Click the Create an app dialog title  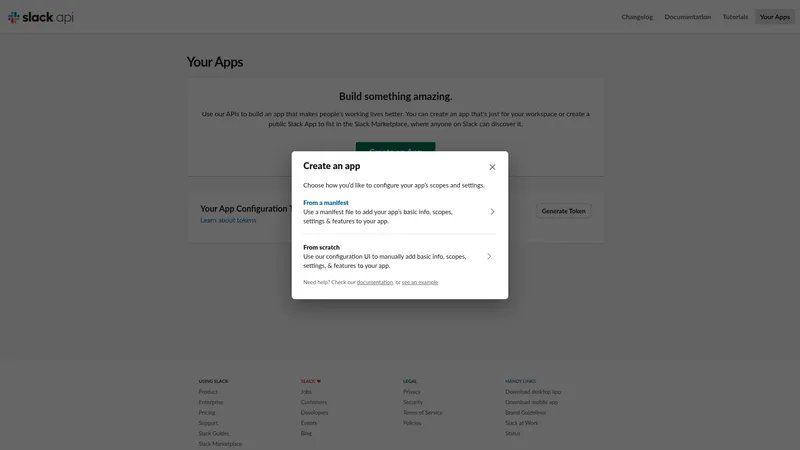(x=332, y=166)
